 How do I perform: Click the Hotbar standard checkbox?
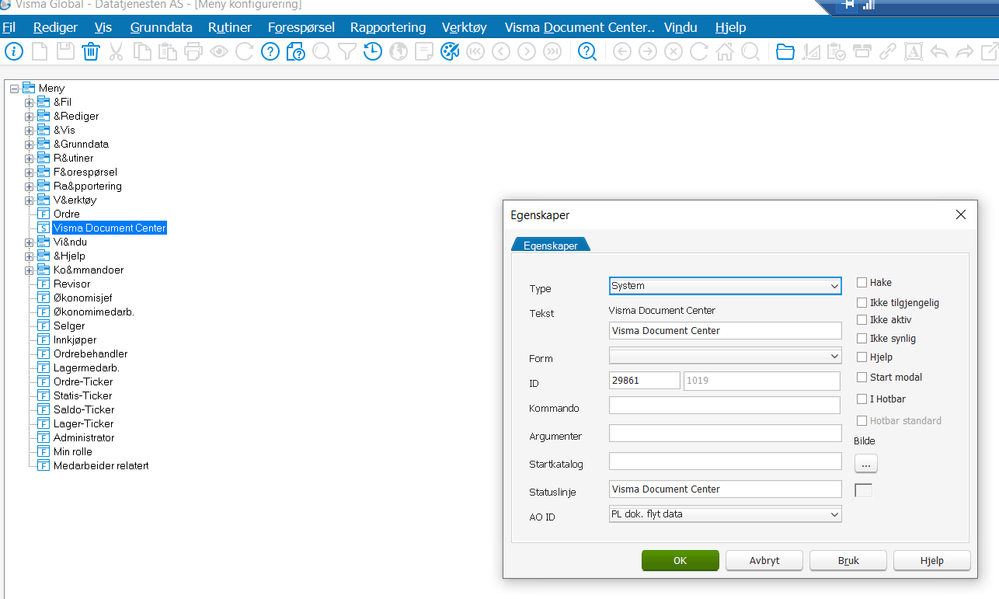[862, 421]
